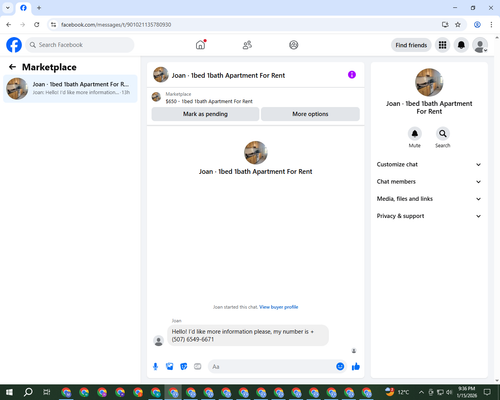Reload the browser page
Image resolution: width=500 pixels, height=400 pixels.
pos(37,24)
